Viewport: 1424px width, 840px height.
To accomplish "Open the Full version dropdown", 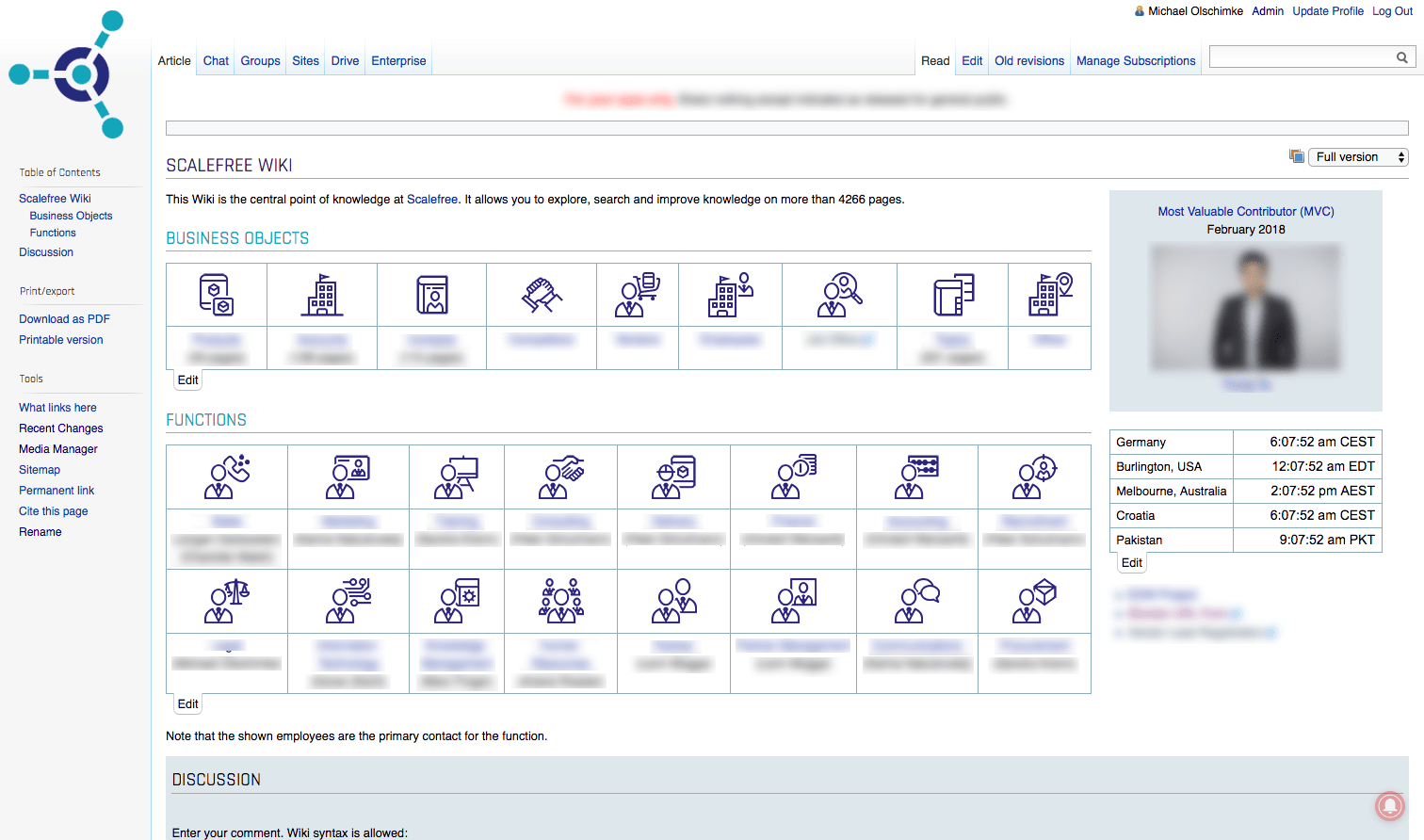I will click(1358, 157).
